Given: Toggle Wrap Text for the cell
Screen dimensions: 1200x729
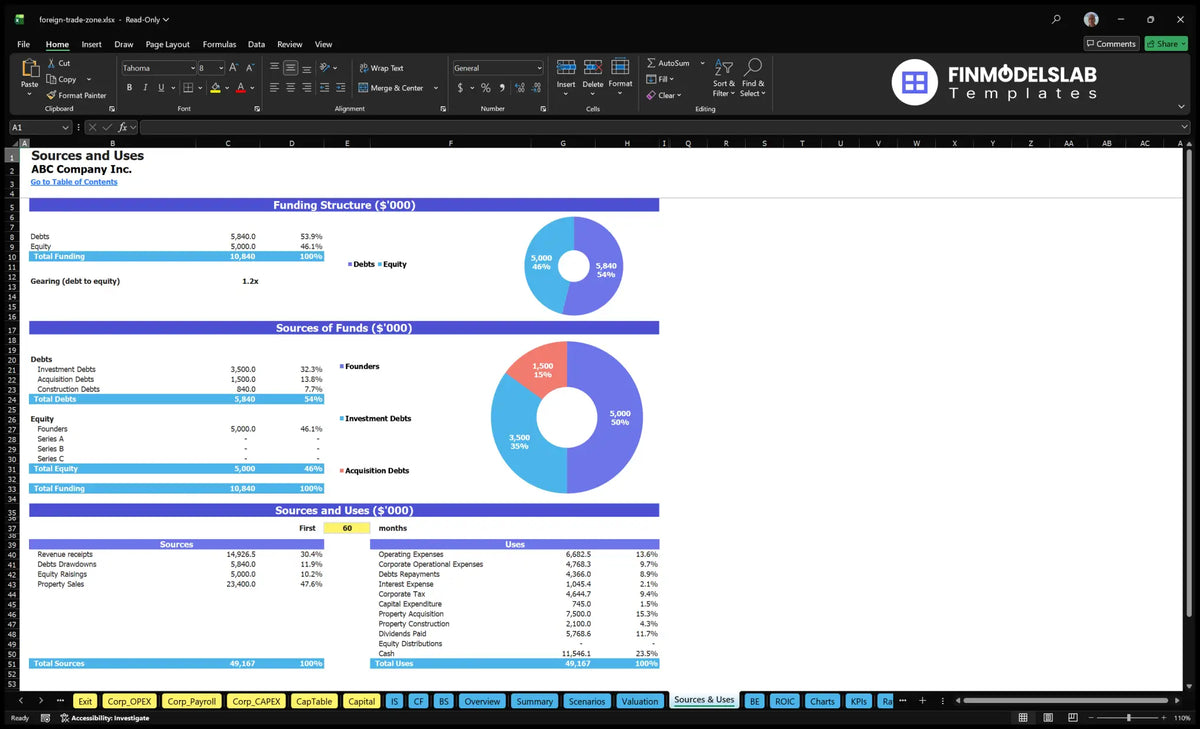Looking at the screenshot, I should click(381, 68).
